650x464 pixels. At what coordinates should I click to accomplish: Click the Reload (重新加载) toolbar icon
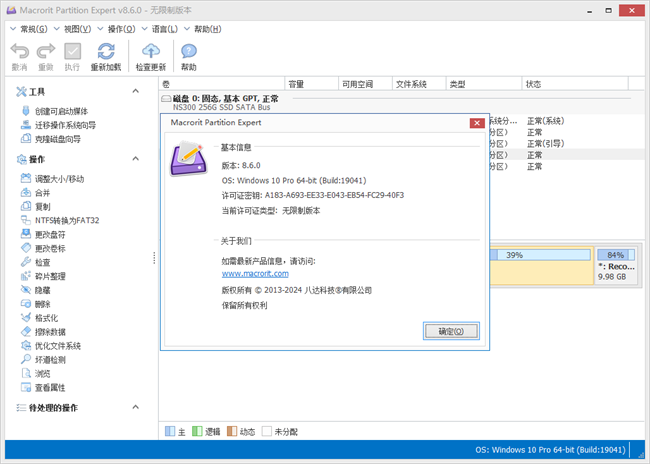[106, 52]
